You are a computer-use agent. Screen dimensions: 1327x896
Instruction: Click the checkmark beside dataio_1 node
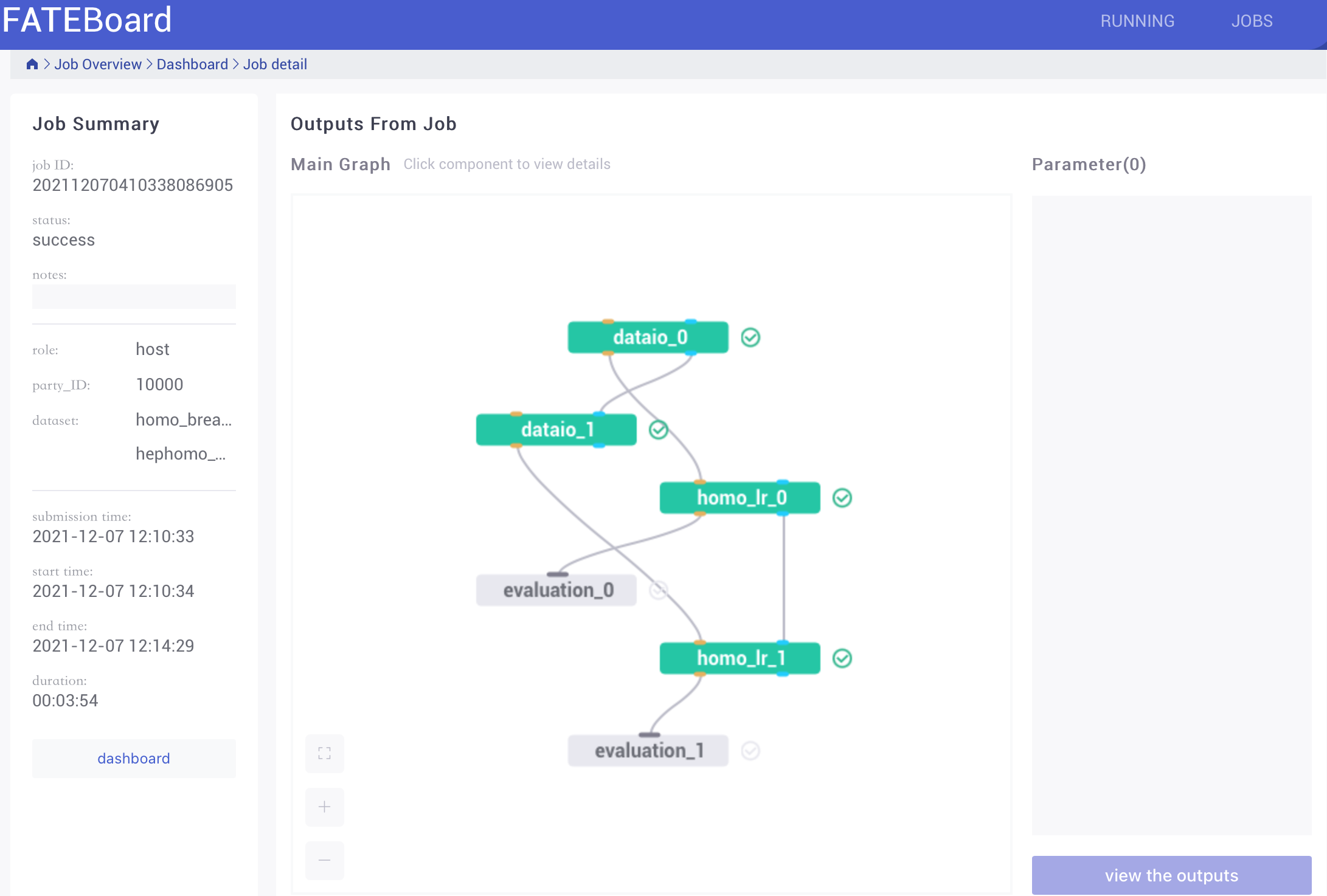[658, 430]
